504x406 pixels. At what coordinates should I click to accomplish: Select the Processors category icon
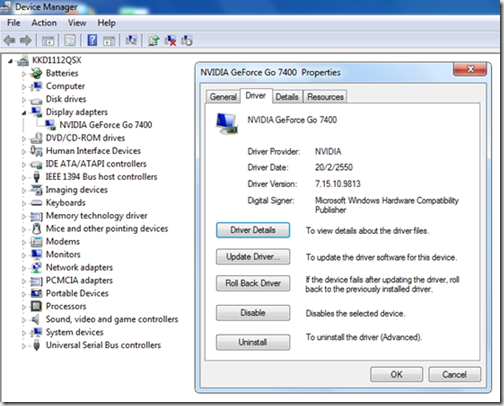click(x=36, y=306)
